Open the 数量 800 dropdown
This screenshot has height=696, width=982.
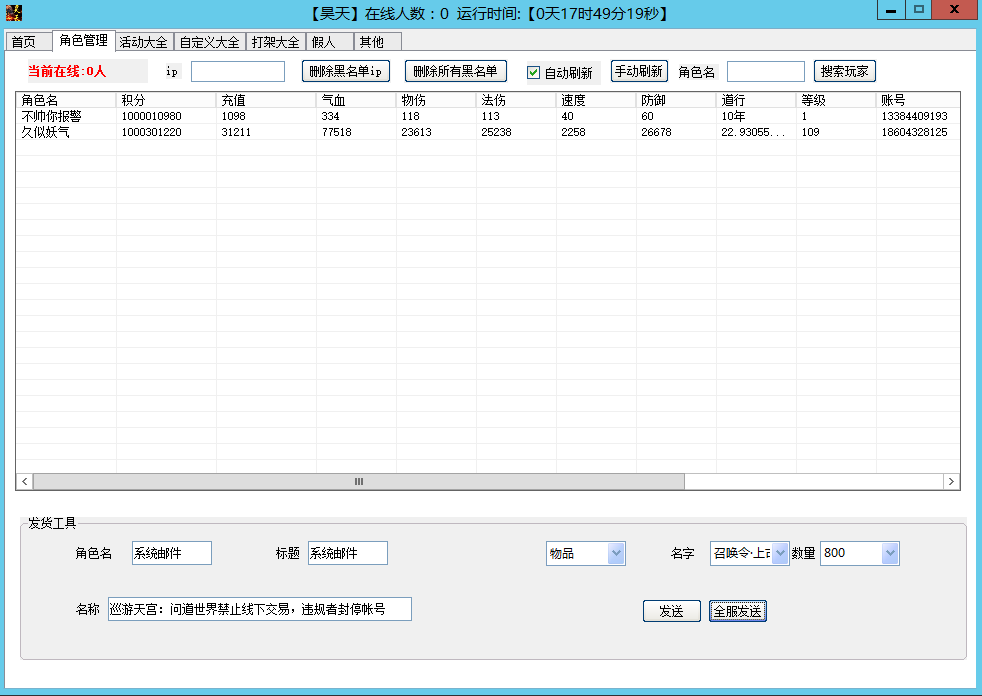(x=889, y=553)
